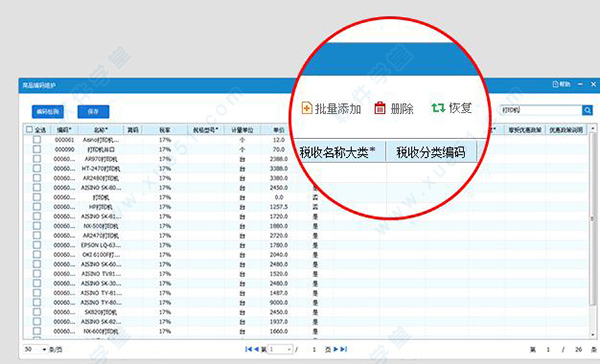
Task: Click the search magnifier icon
Action: (x=587, y=110)
